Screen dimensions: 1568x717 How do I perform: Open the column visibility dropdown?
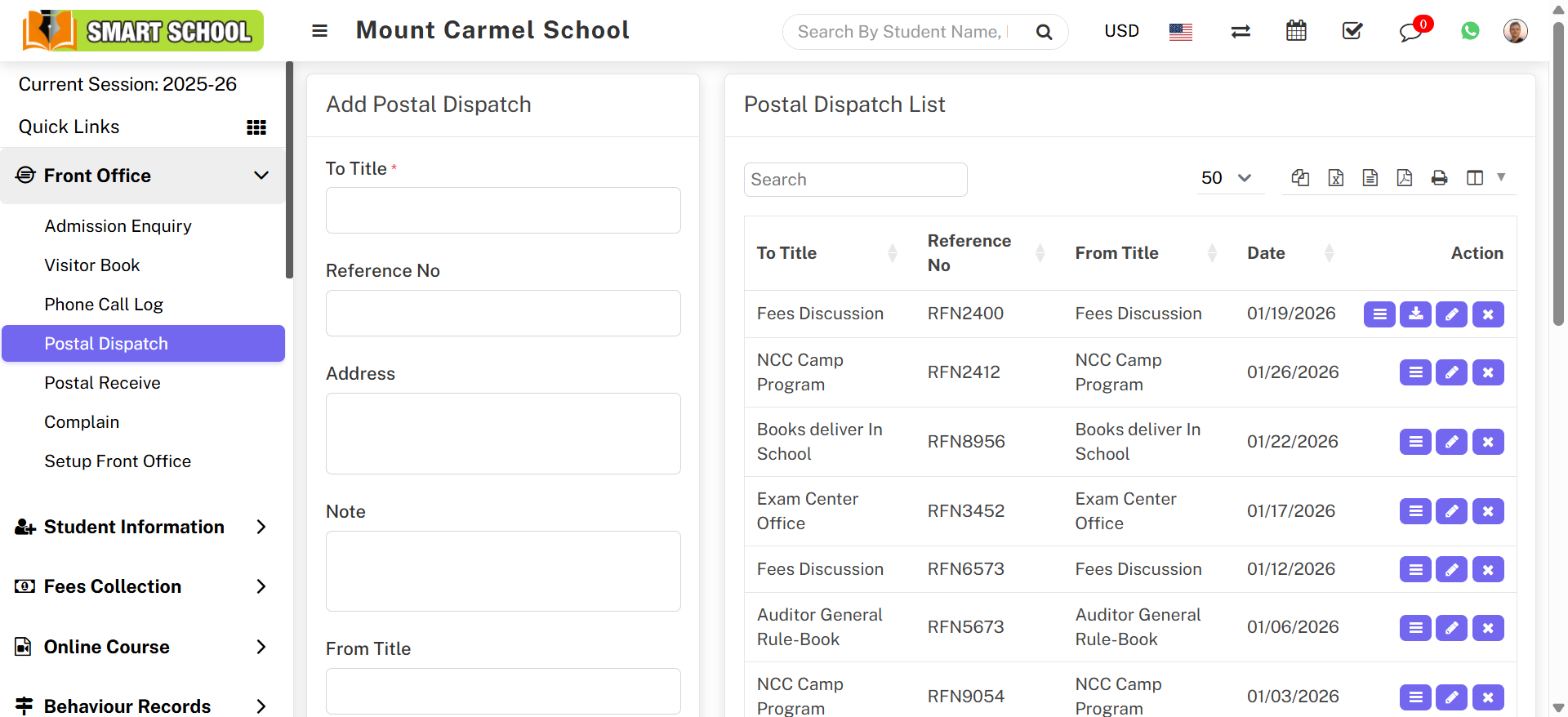click(x=1485, y=178)
